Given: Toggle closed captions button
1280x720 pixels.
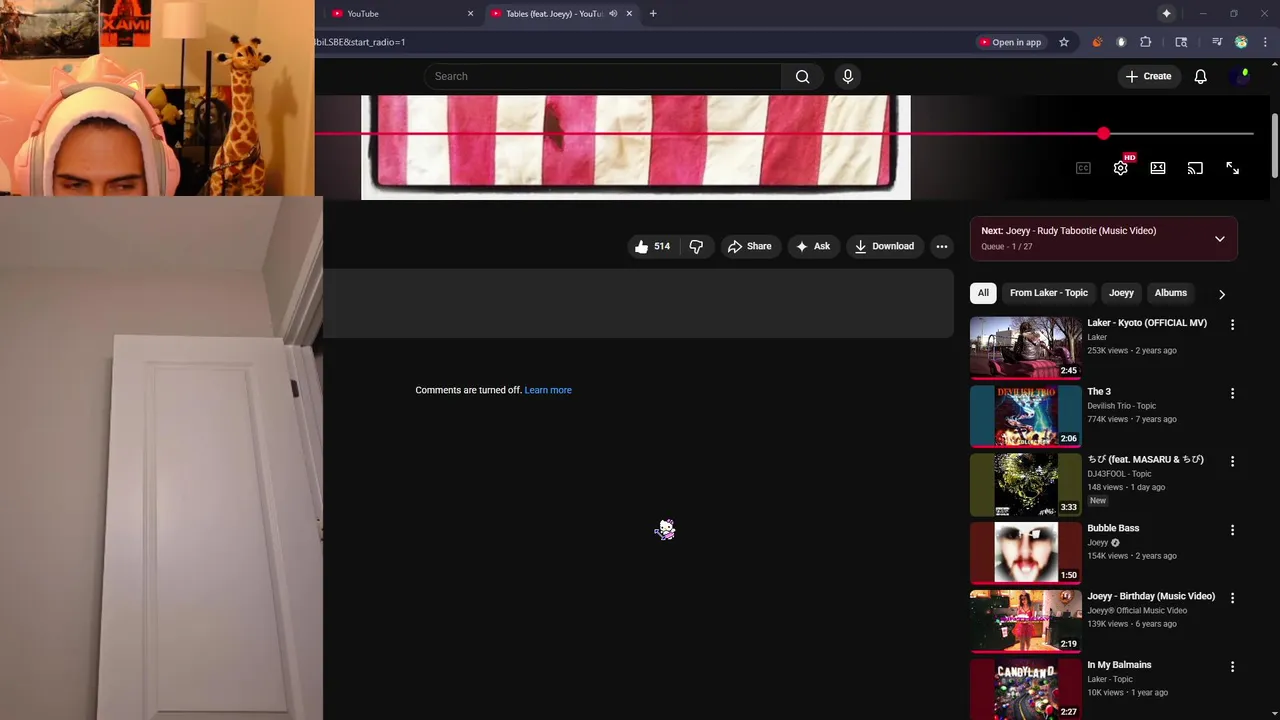Looking at the screenshot, I should click(1083, 168).
